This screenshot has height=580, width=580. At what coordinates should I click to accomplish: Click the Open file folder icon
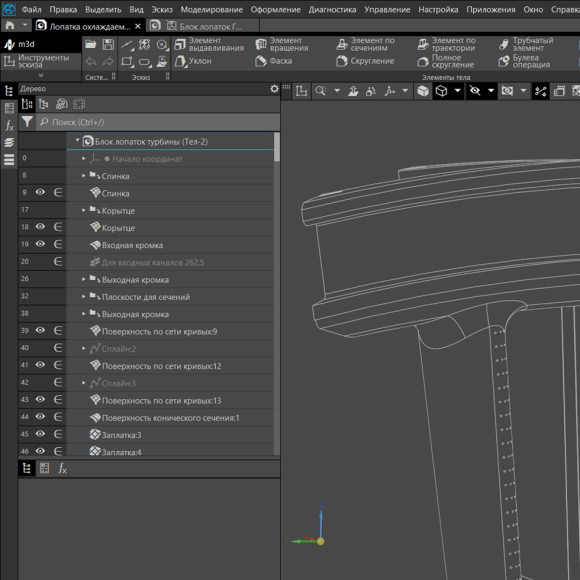coord(91,44)
